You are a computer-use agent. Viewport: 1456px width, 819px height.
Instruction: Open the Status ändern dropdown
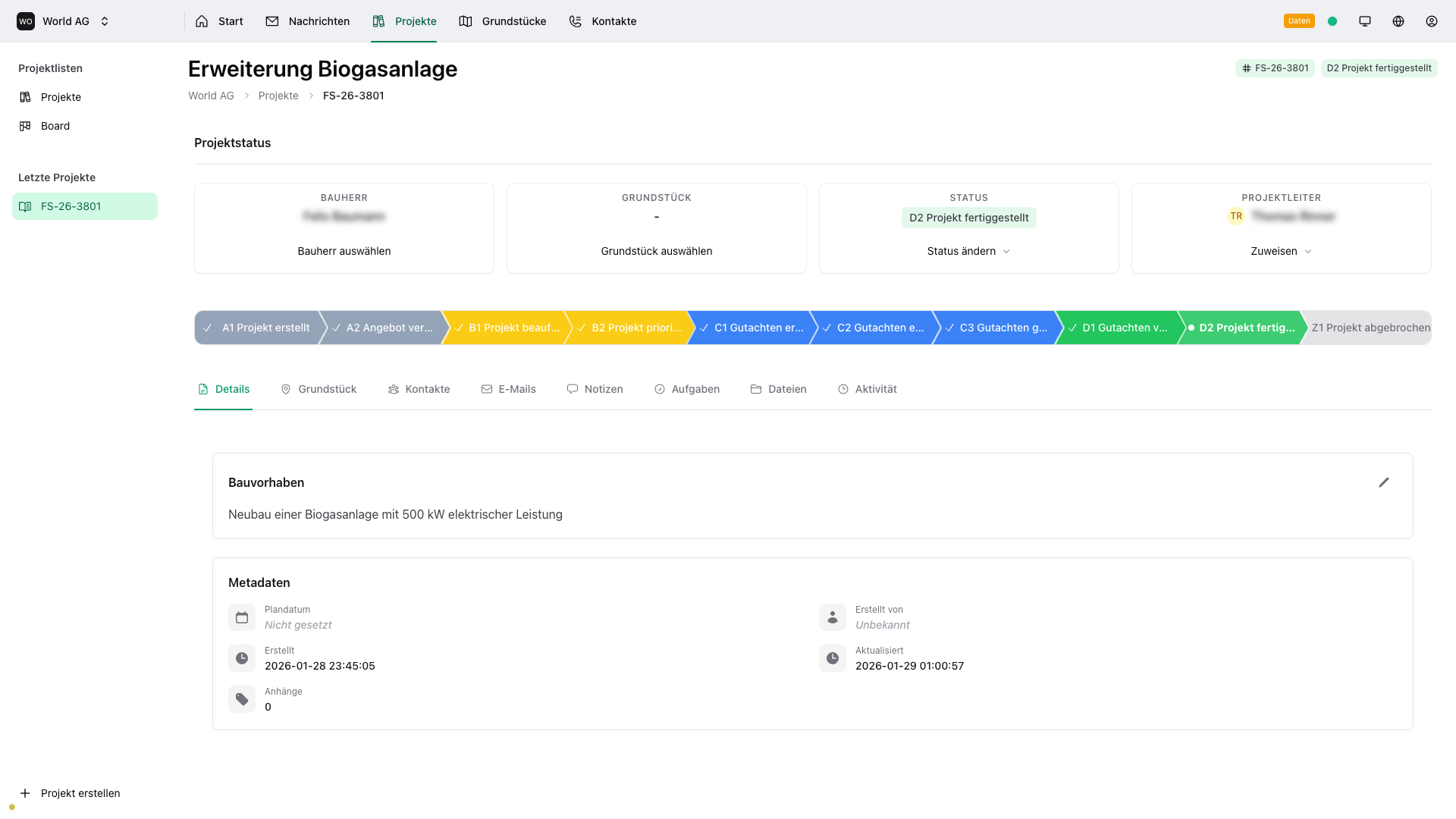(968, 251)
